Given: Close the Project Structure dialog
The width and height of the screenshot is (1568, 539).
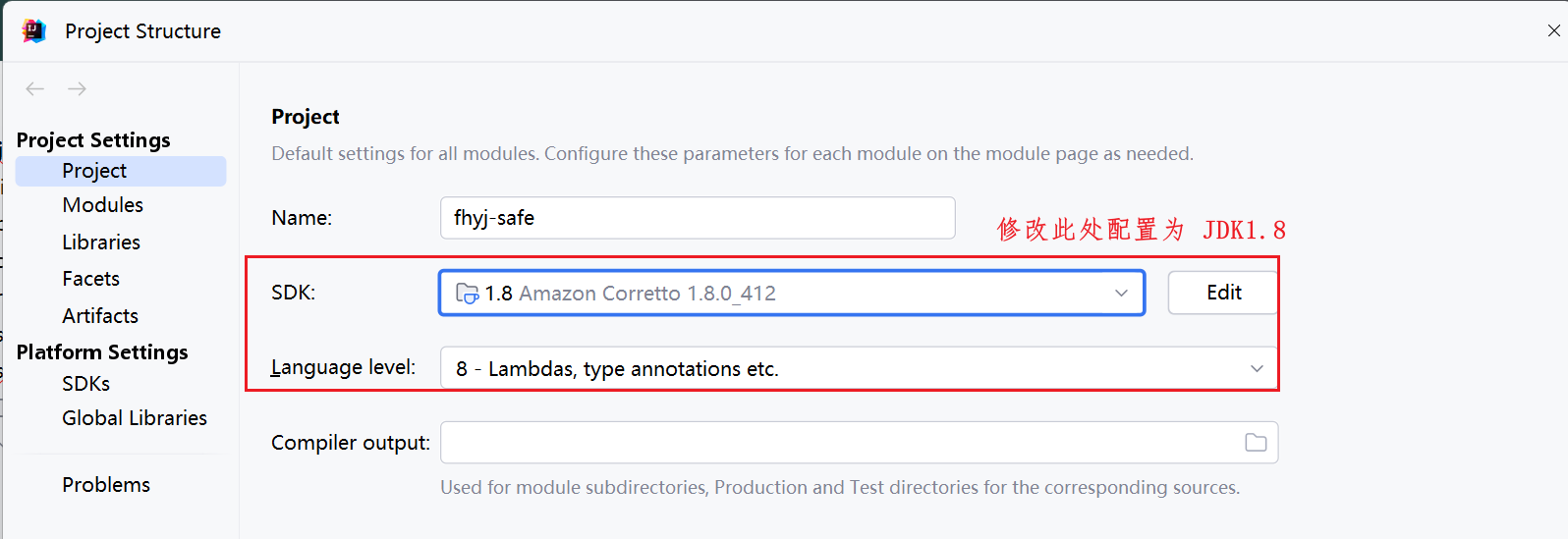Looking at the screenshot, I should [x=1553, y=31].
